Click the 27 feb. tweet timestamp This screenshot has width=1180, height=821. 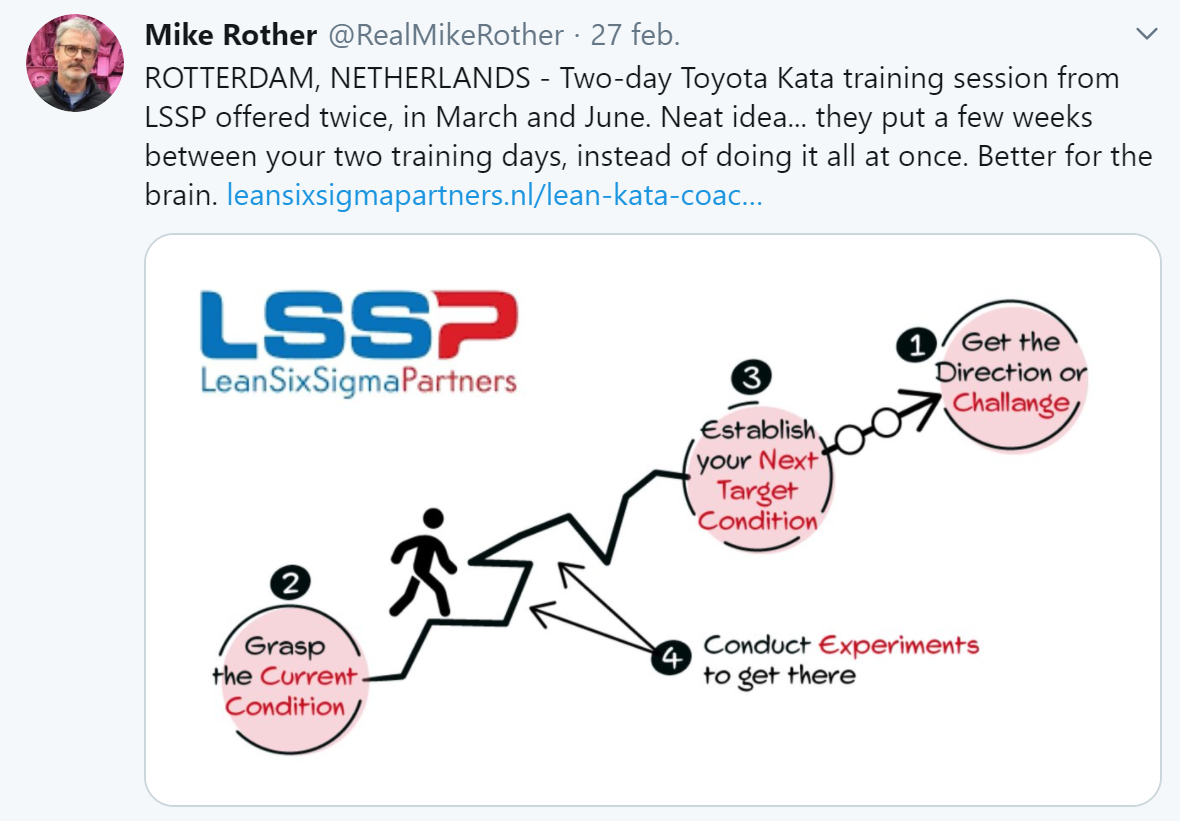[x=635, y=35]
